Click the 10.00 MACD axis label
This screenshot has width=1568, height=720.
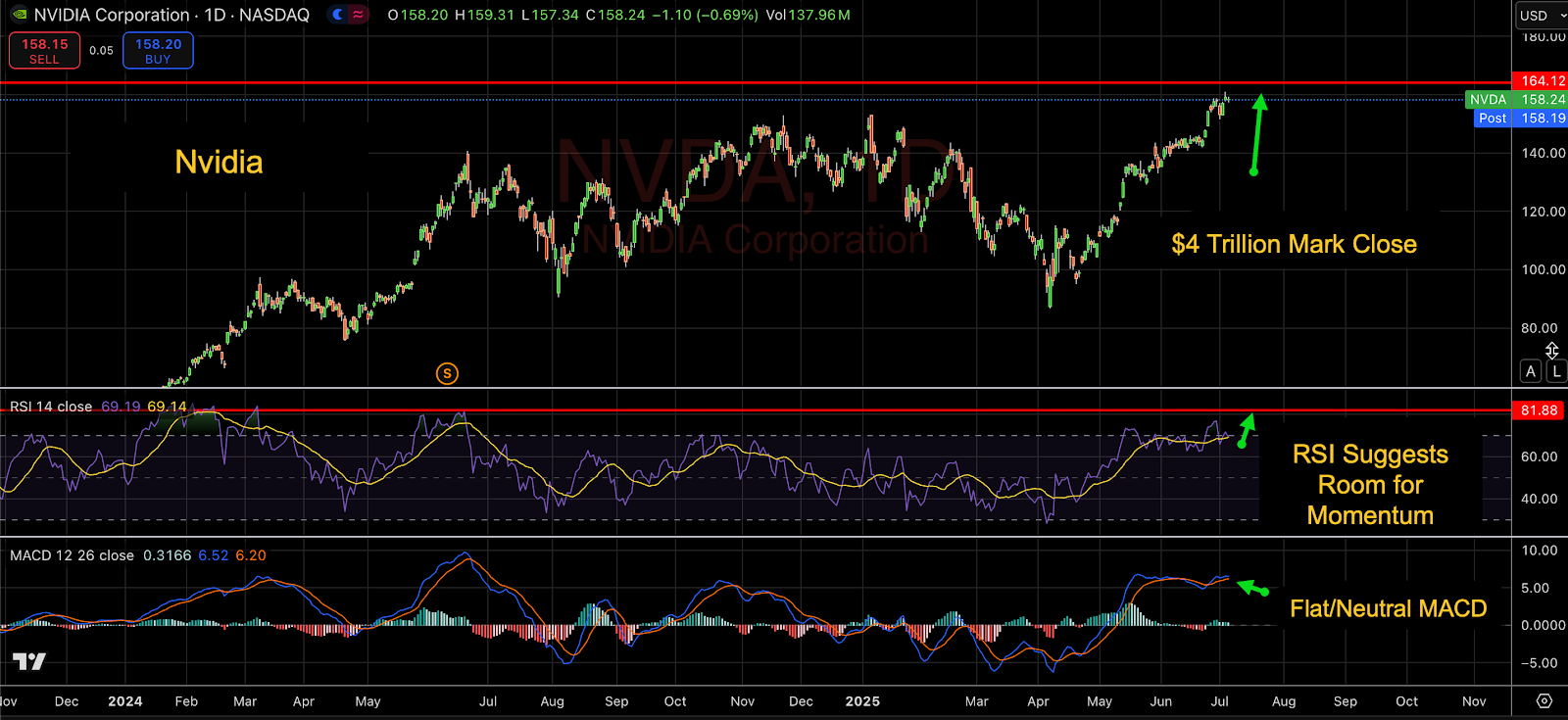(x=1540, y=551)
